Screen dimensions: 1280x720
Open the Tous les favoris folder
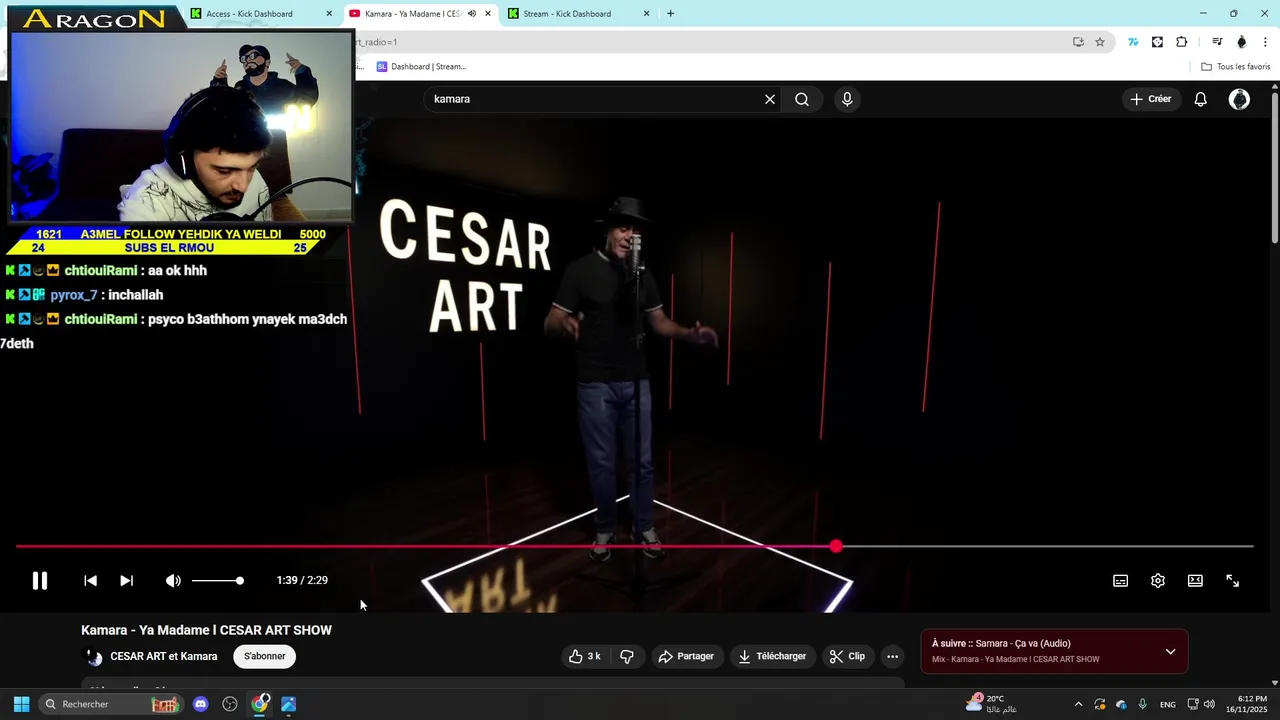[x=1236, y=66]
